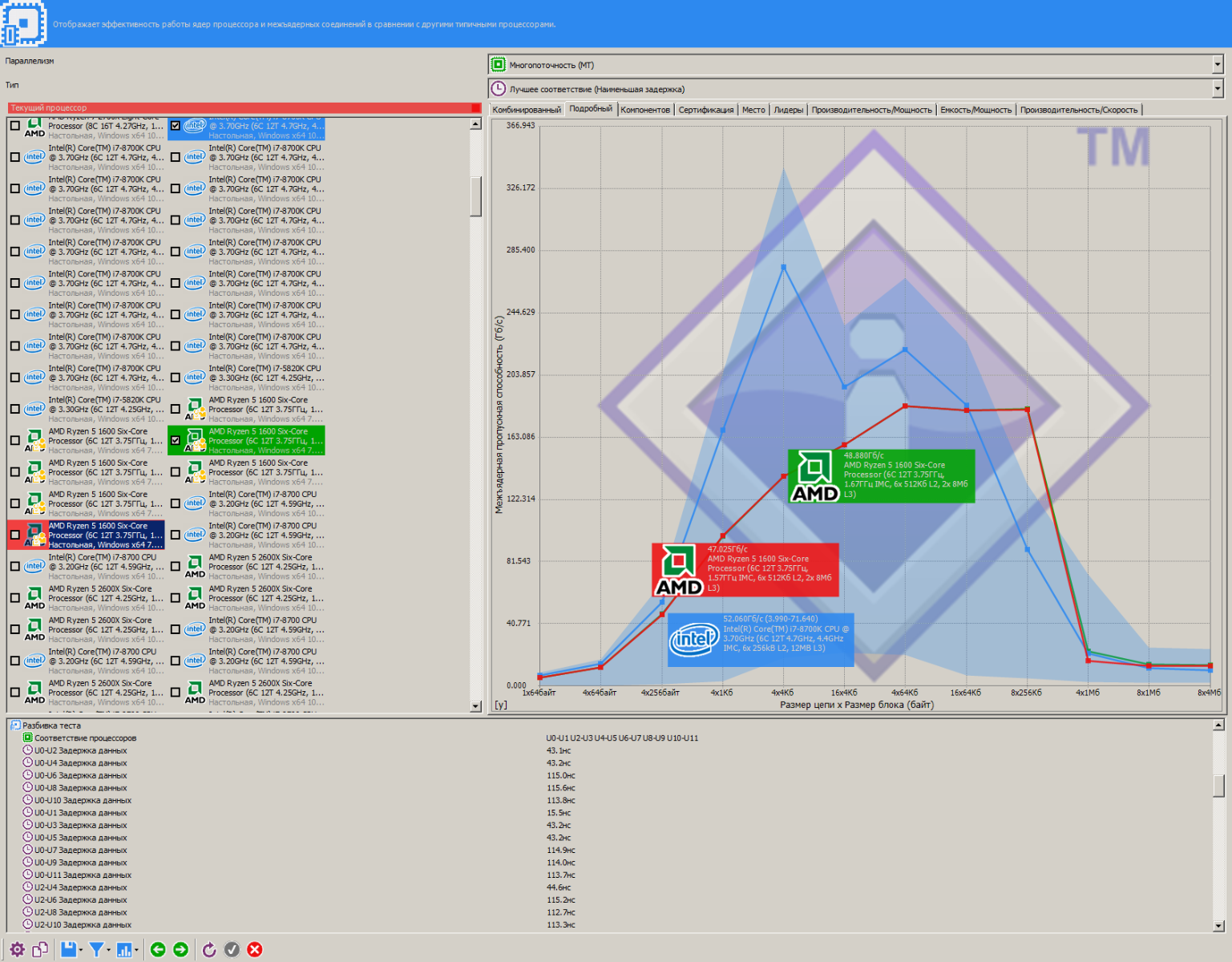
Task: Click the red X cancel icon
Action: pyautogui.click(x=255, y=949)
